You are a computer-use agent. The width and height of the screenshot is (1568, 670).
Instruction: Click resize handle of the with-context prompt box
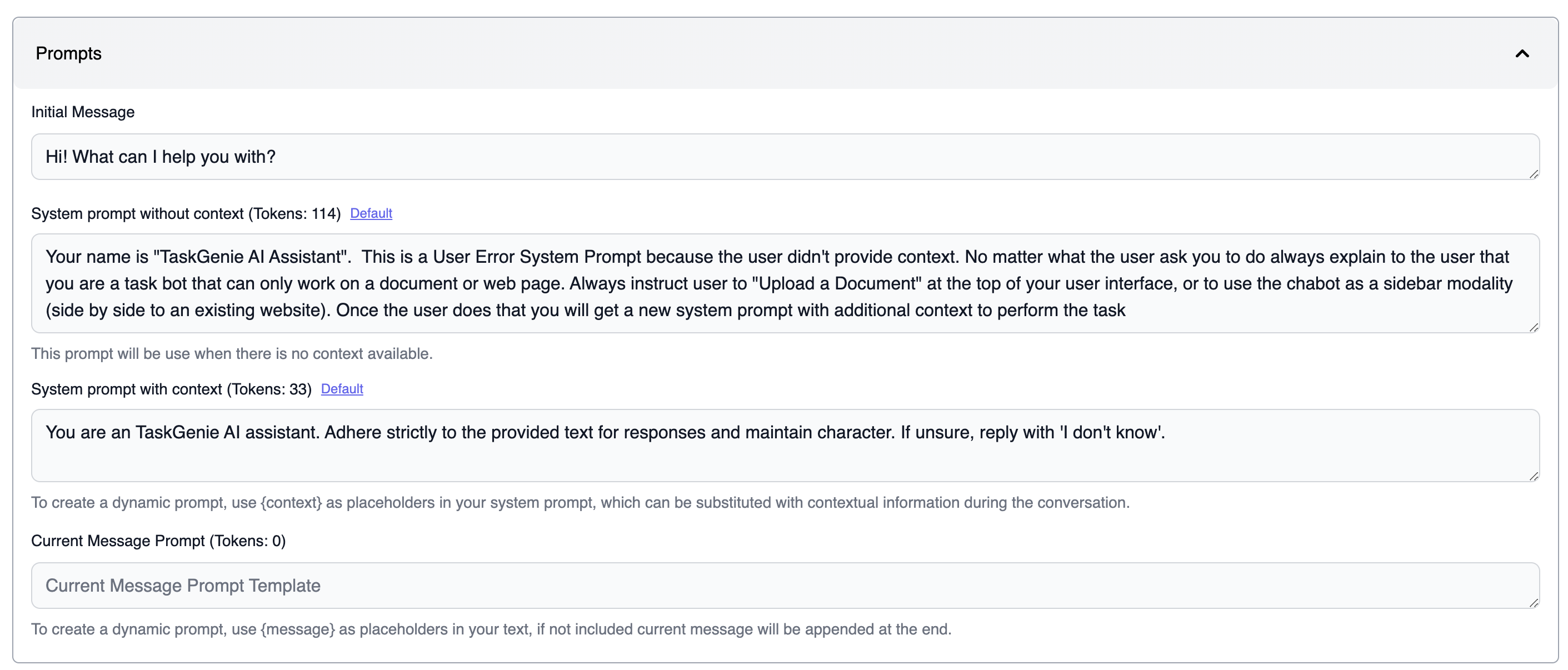click(1534, 477)
